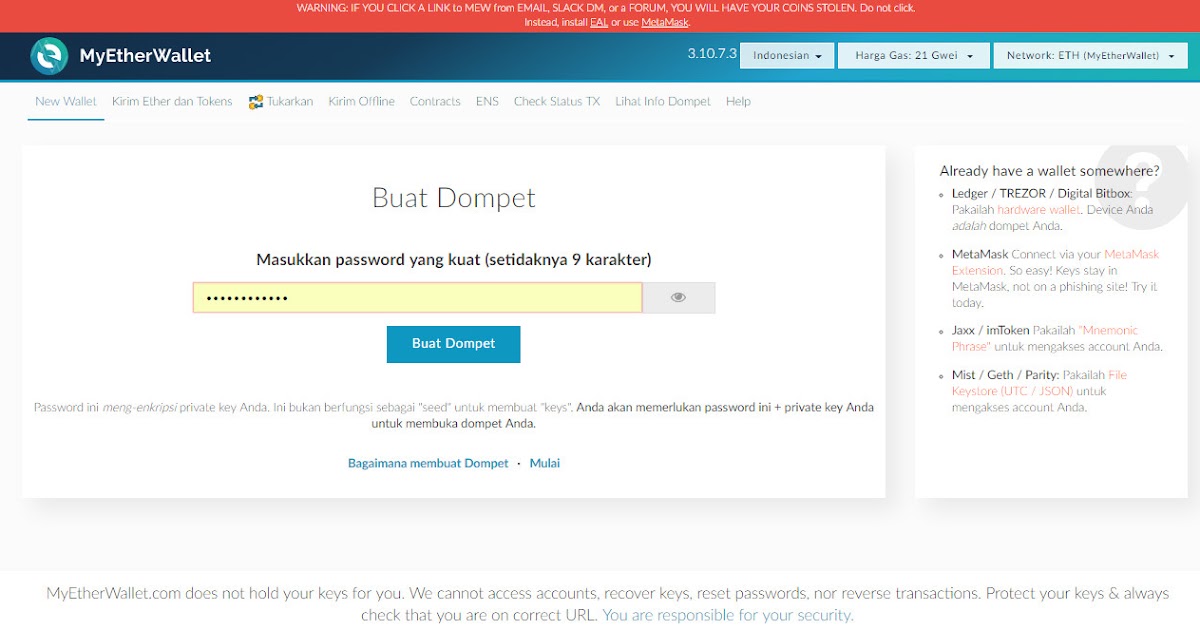Screen dimensions: 1200x630
Task: Click the blue Buat Dompet button
Action: coord(454,344)
